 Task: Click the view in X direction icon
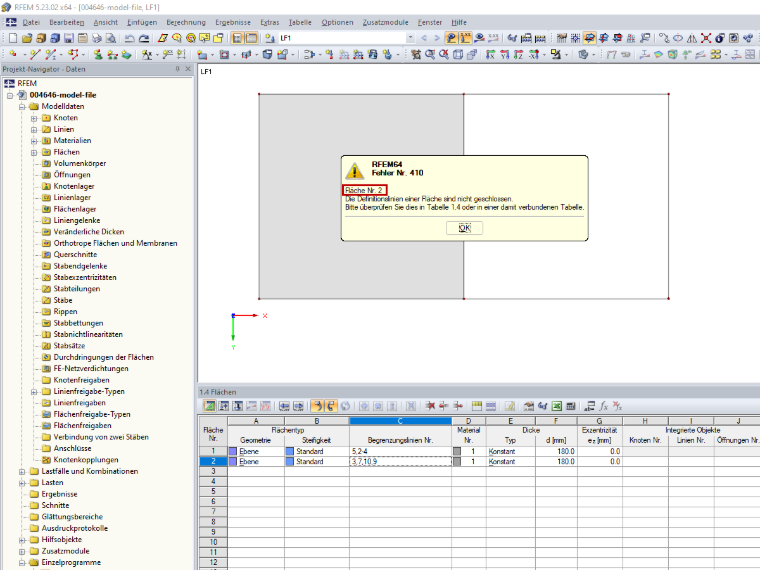coord(491,54)
